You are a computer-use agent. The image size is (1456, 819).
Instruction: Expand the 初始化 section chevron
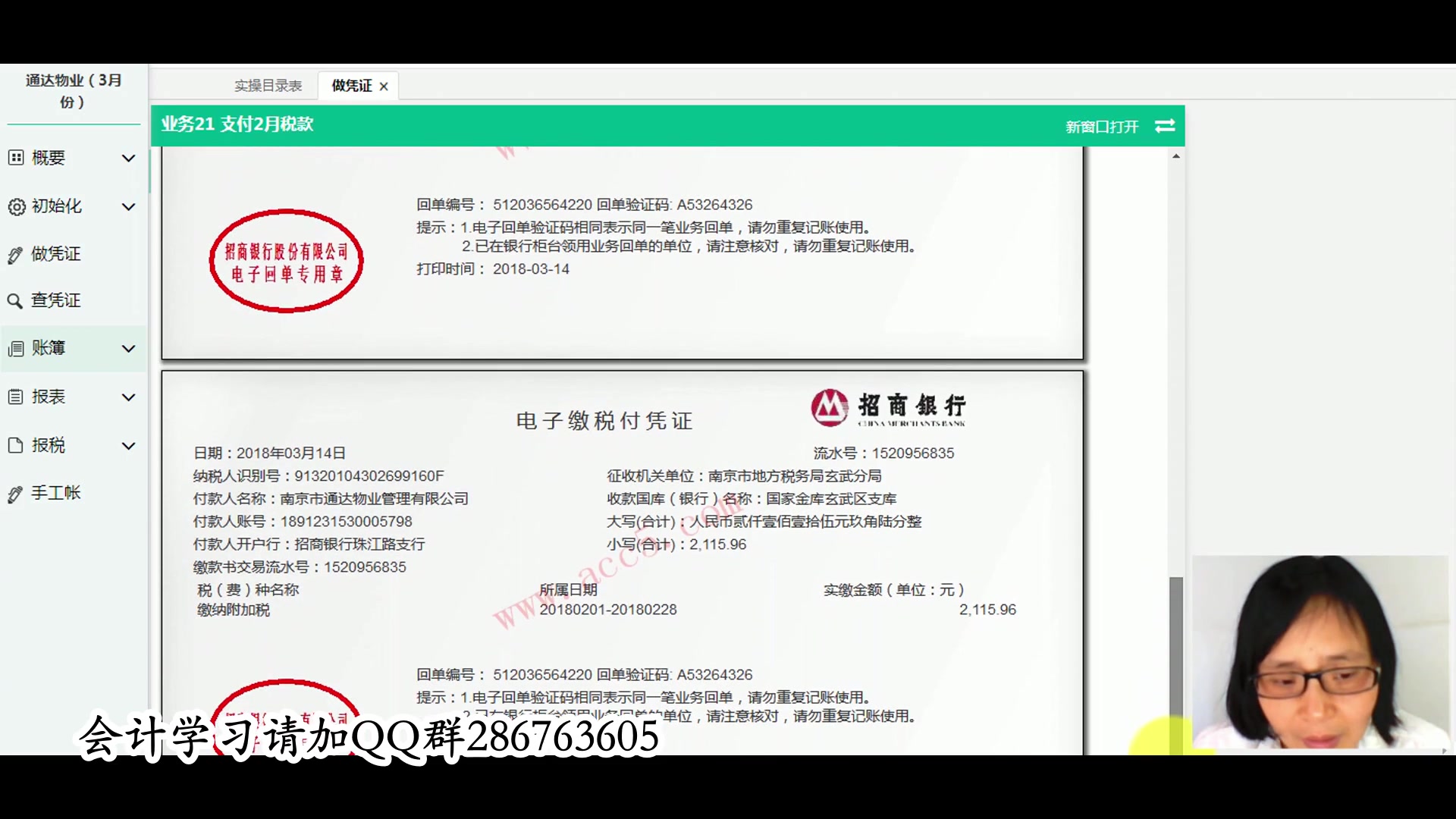[x=129, y=206]
